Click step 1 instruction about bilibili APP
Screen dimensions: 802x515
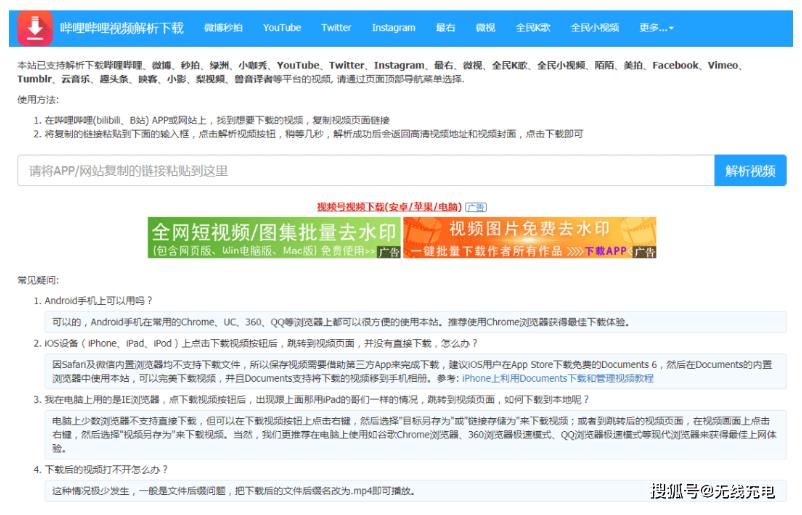[217, 120]
